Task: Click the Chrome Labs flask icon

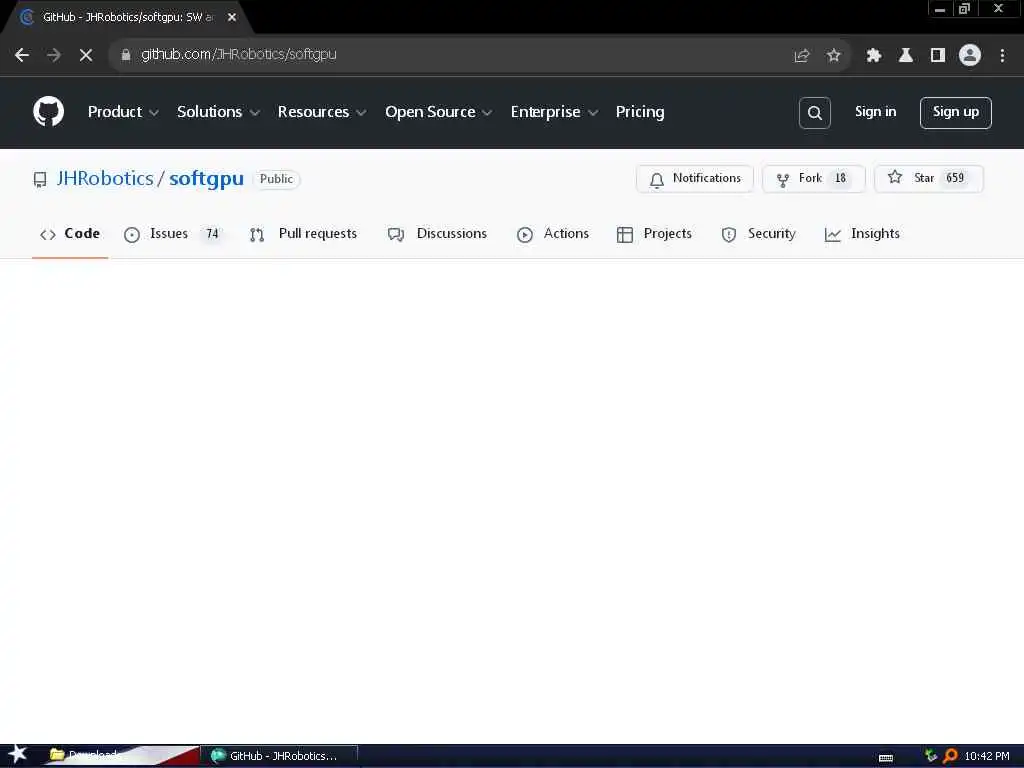Action: click(x=905, y=56)
